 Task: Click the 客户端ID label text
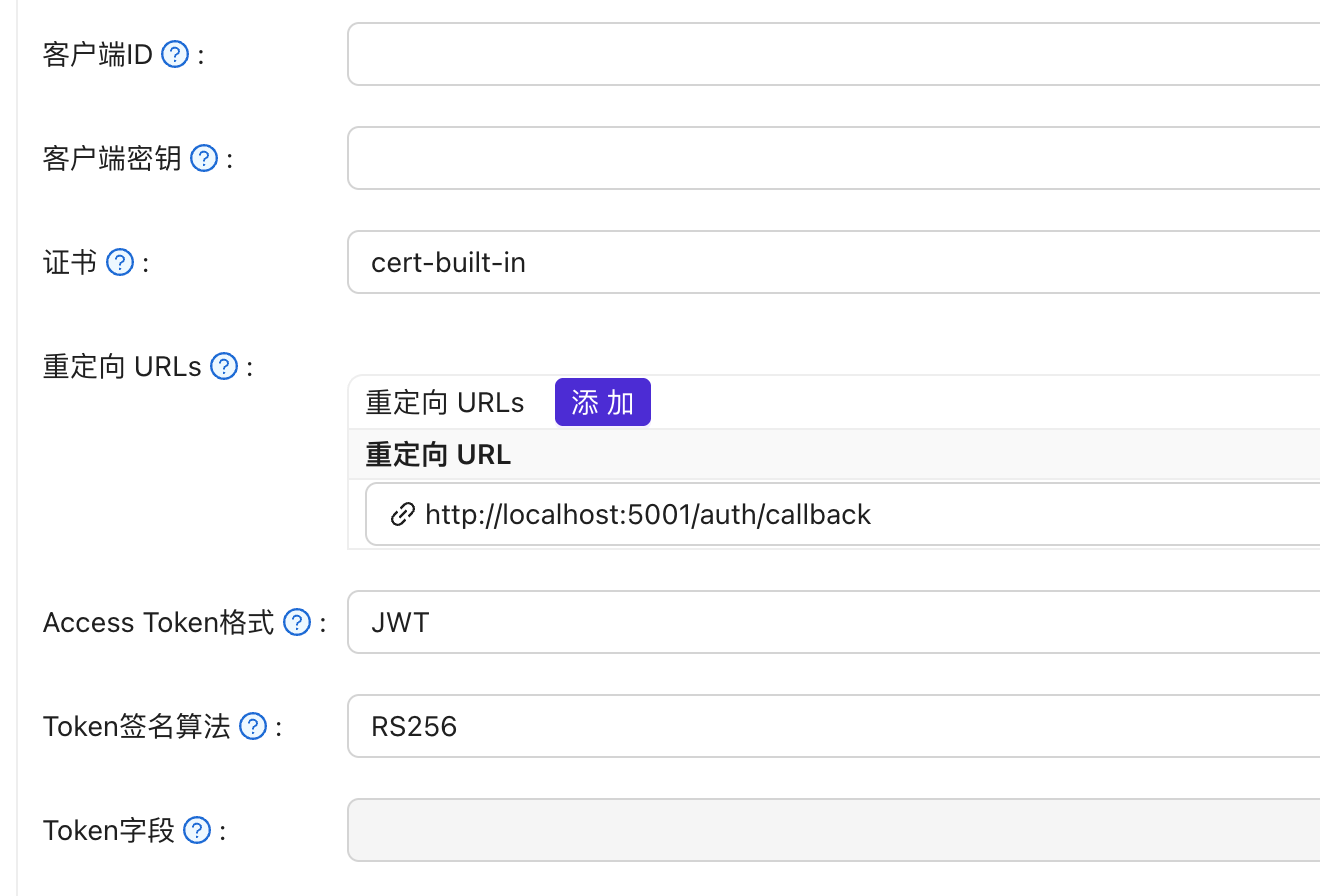click(98, 54)
